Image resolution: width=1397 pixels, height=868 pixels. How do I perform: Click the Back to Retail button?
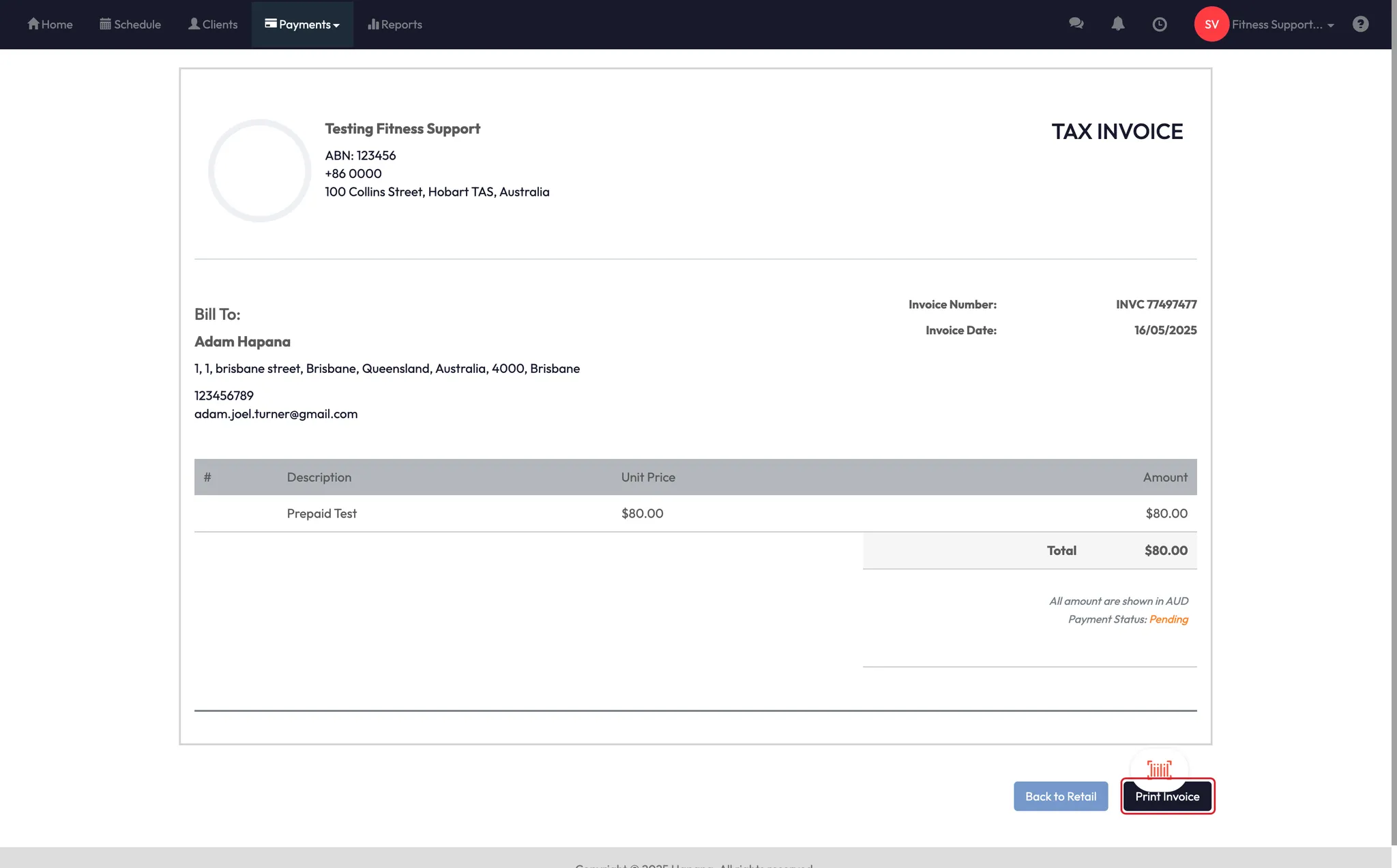1061,796
